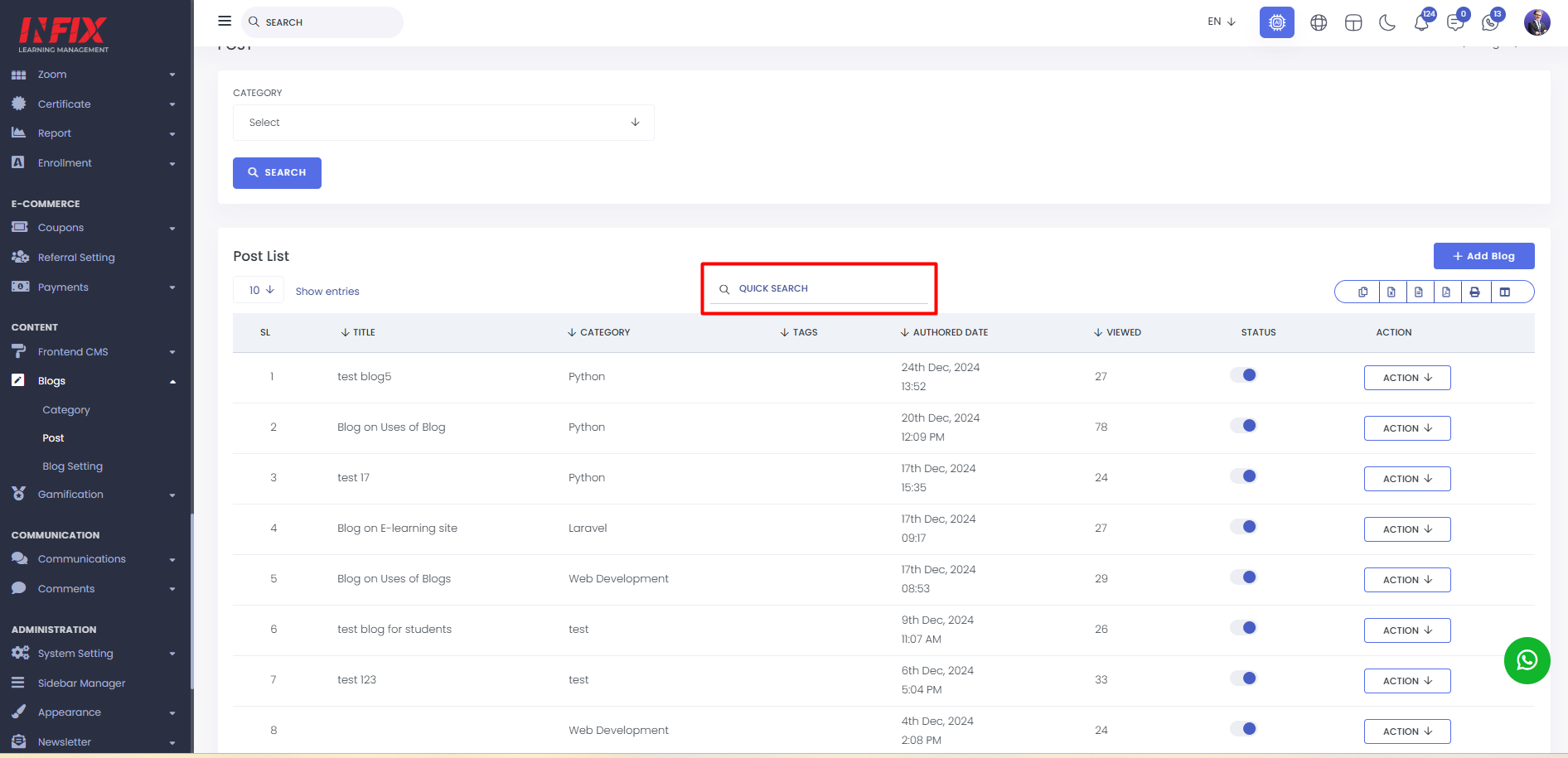This screenshot has width=1568, height=758.
Task: Sort by TITLE column arrow
Action: 345,332
